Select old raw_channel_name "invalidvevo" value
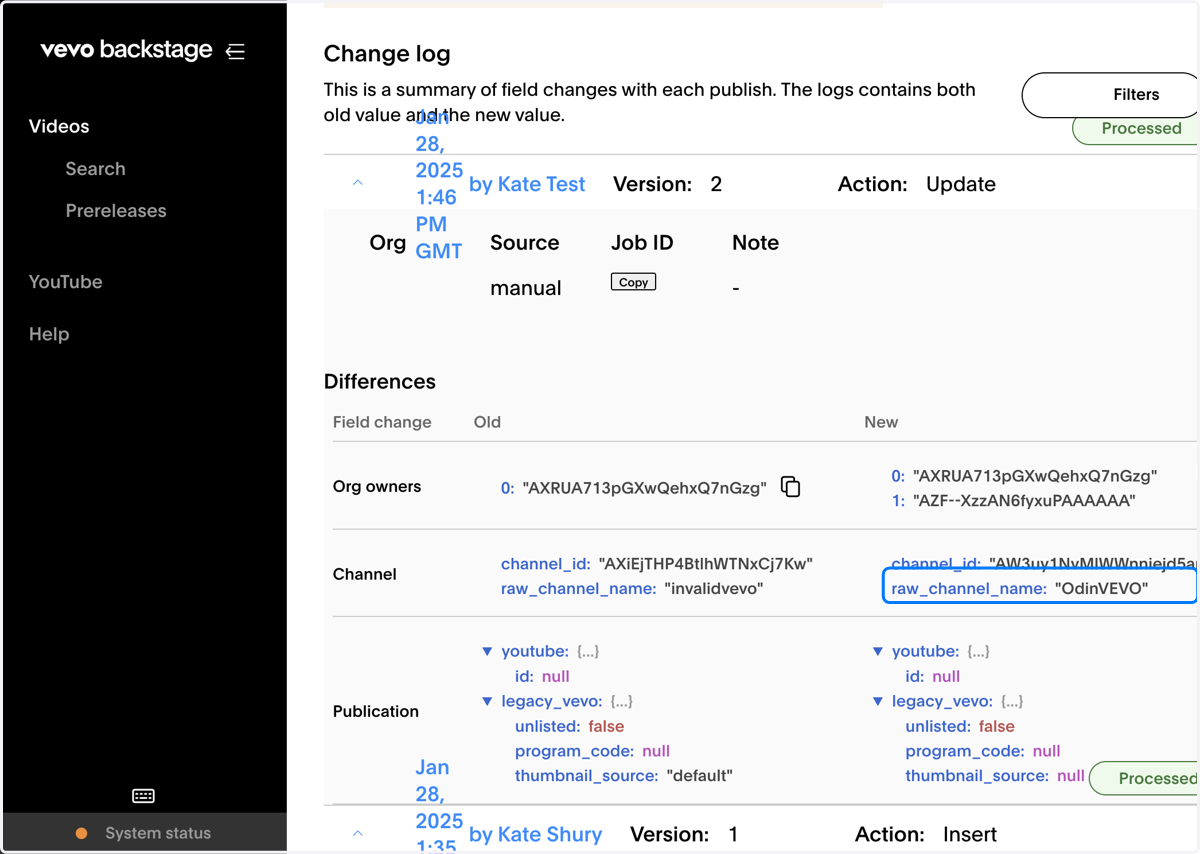The height and width of the screenshot is (854, 1200). (714, 589)
